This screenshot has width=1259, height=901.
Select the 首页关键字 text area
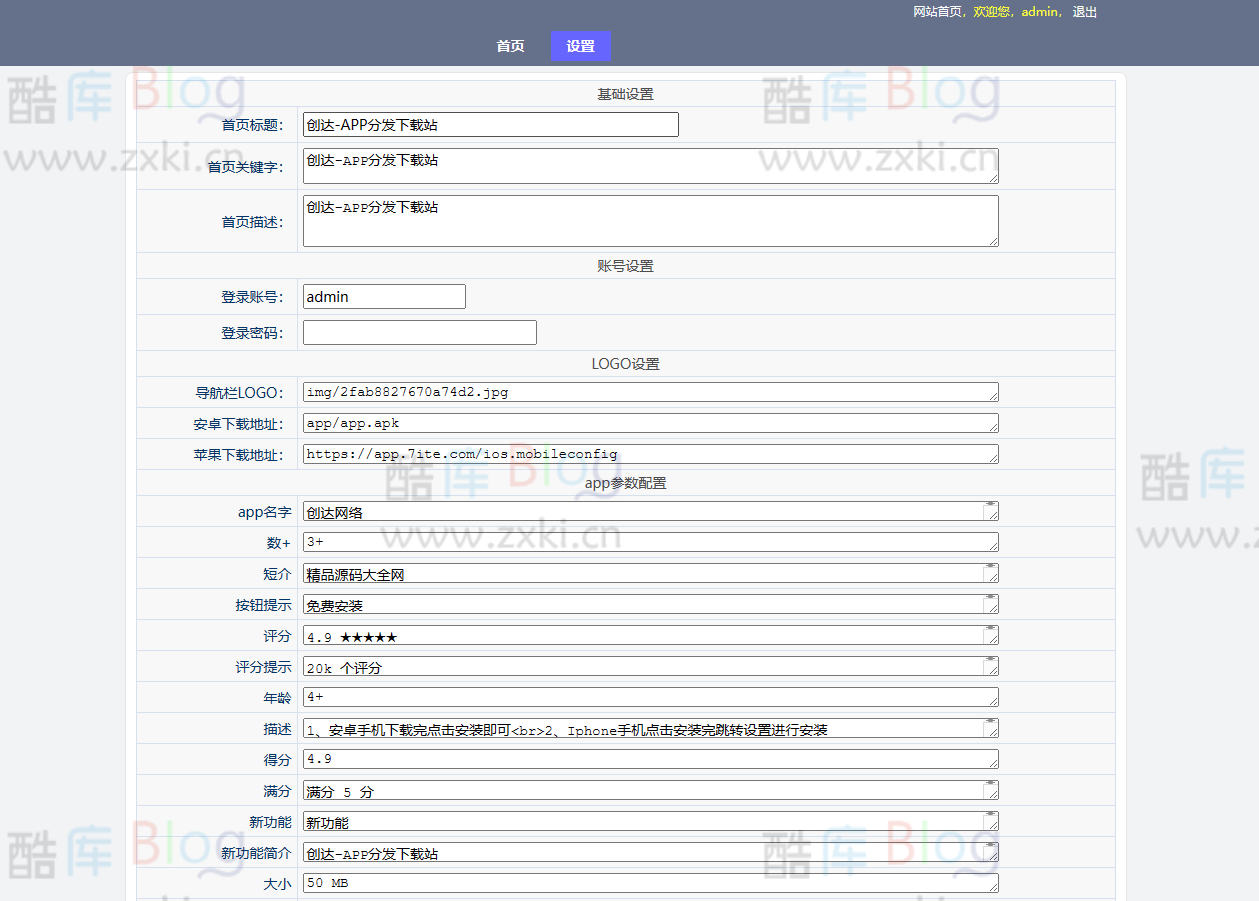650,166
